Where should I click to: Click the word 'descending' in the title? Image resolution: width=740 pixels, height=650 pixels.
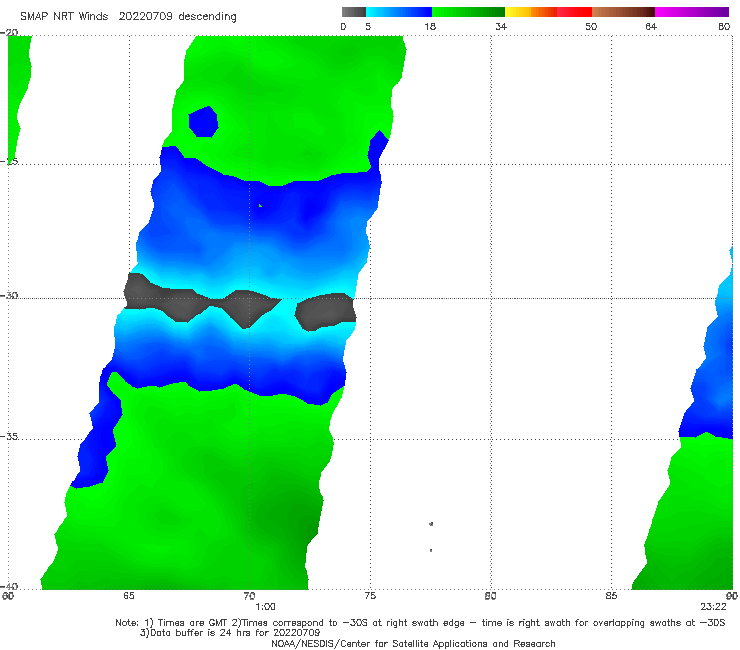208,17
